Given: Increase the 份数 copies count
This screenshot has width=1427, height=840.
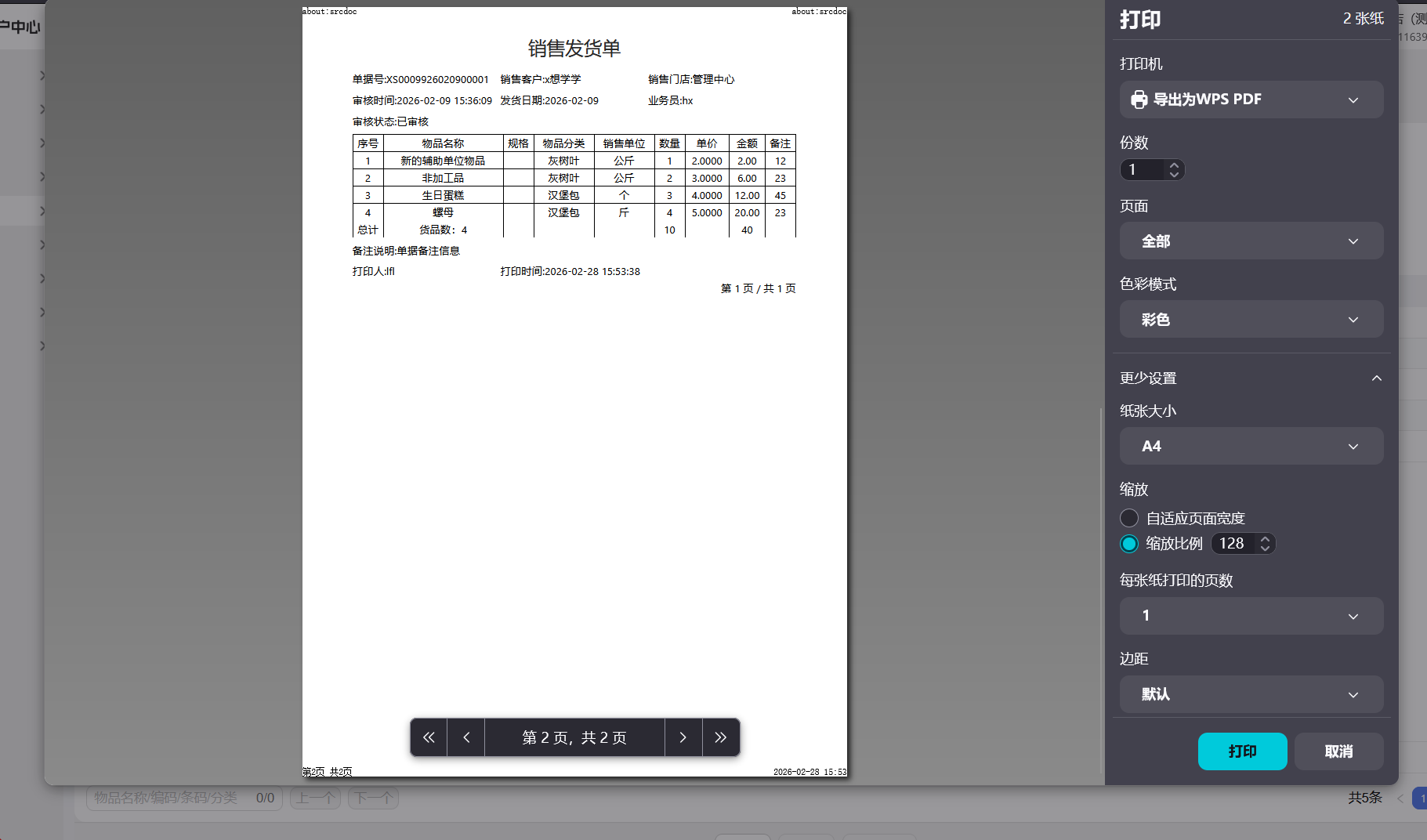Looking at the screenshot, I should tap(1174, 165).
